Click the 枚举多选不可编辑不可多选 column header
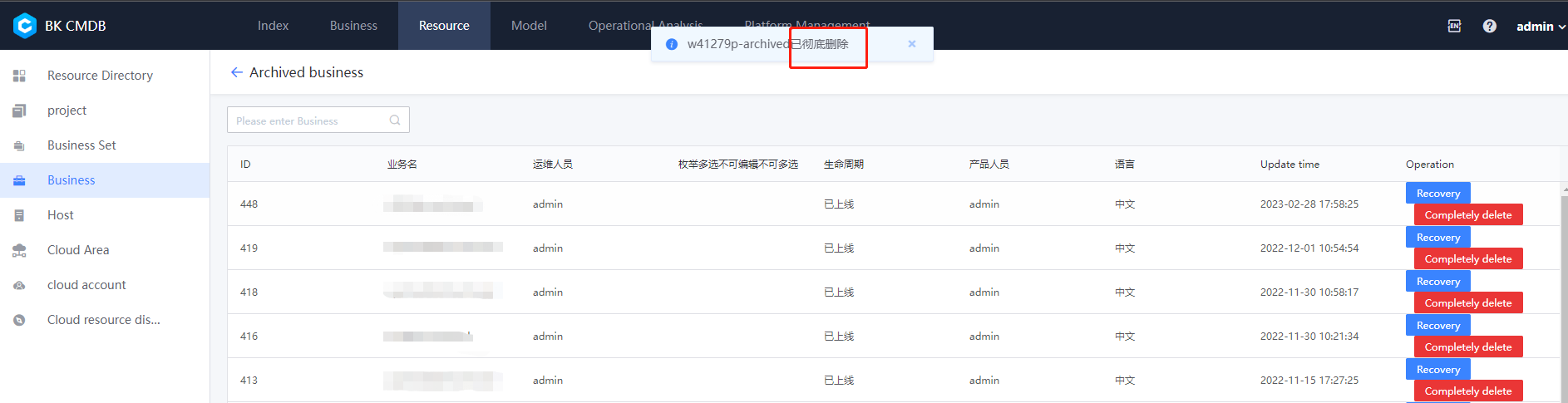Viewport: 1568px width, 403px height. [x=738, y=165]
